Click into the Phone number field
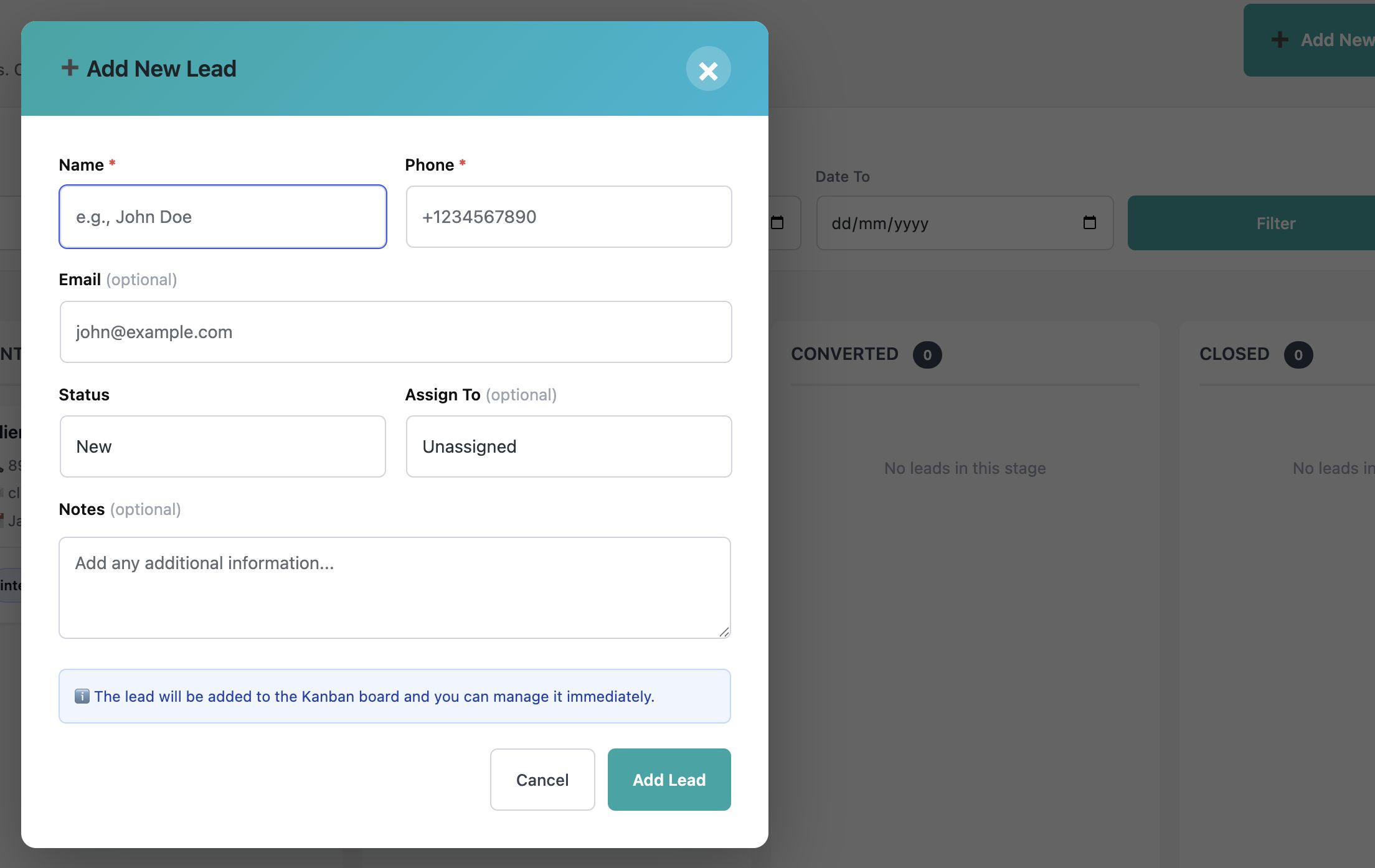 [569, 217]
